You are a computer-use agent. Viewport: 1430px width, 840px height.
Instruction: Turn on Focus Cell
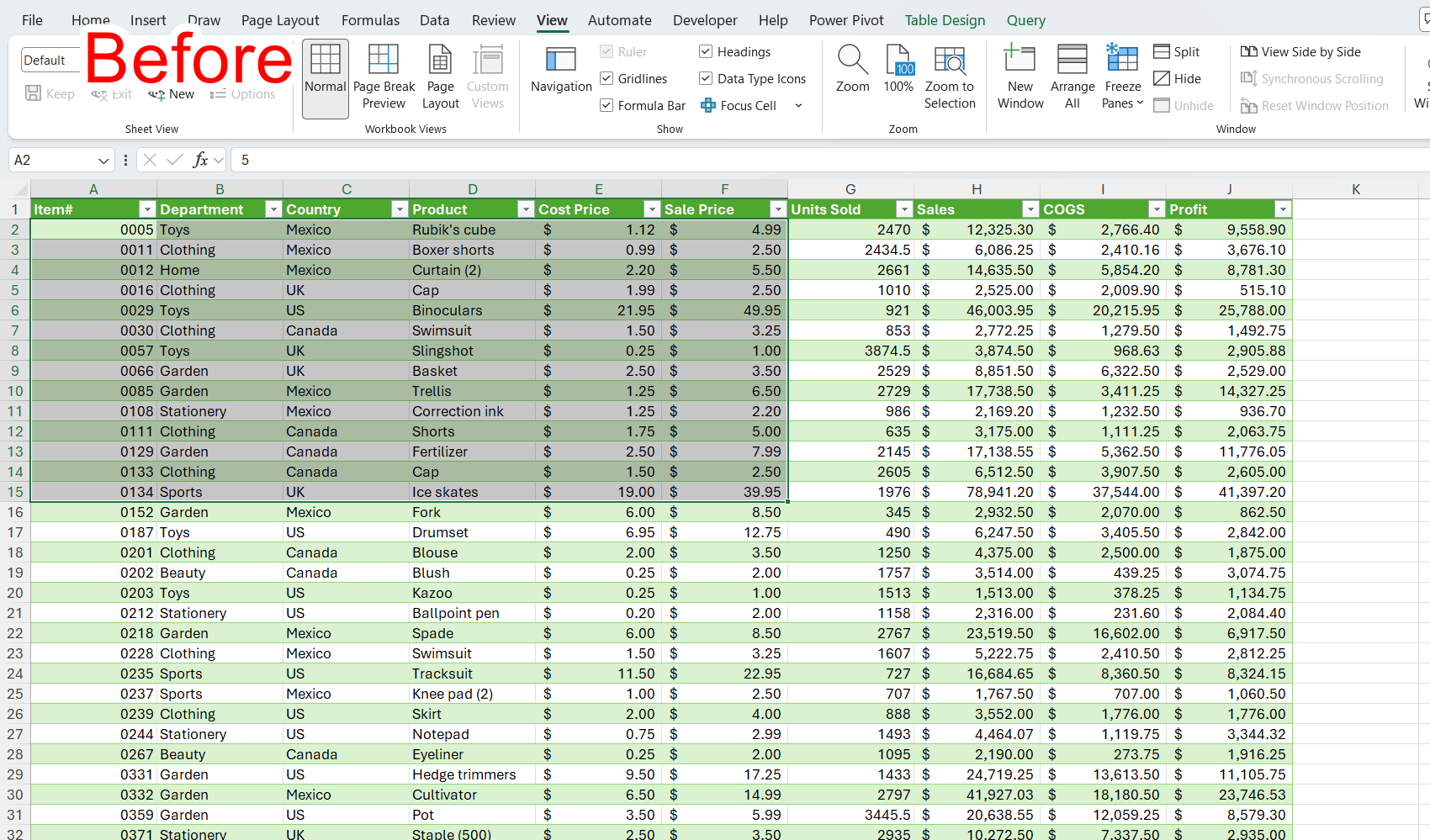tap(739, 106)
